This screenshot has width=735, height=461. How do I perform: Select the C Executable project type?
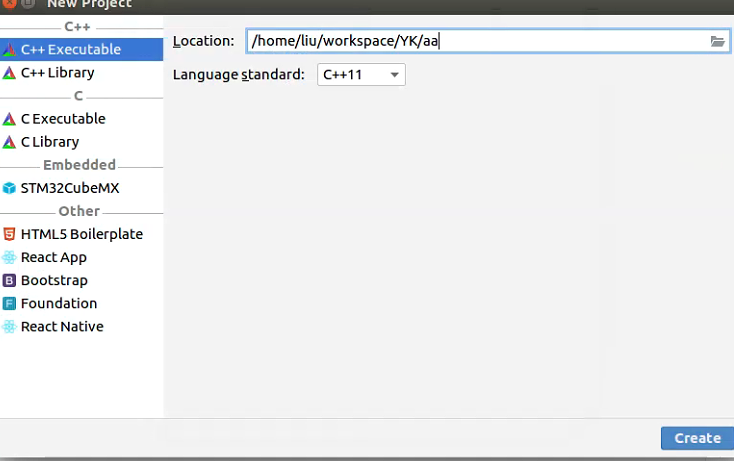click(x=82, y=119)
